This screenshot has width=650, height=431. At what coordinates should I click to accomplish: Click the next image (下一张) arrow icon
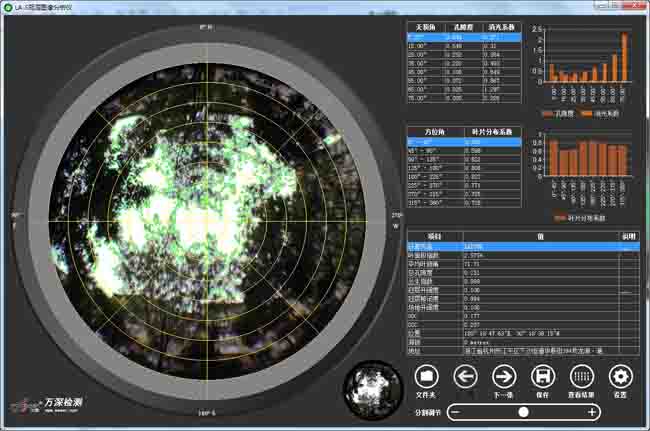[x=504, y=376]
